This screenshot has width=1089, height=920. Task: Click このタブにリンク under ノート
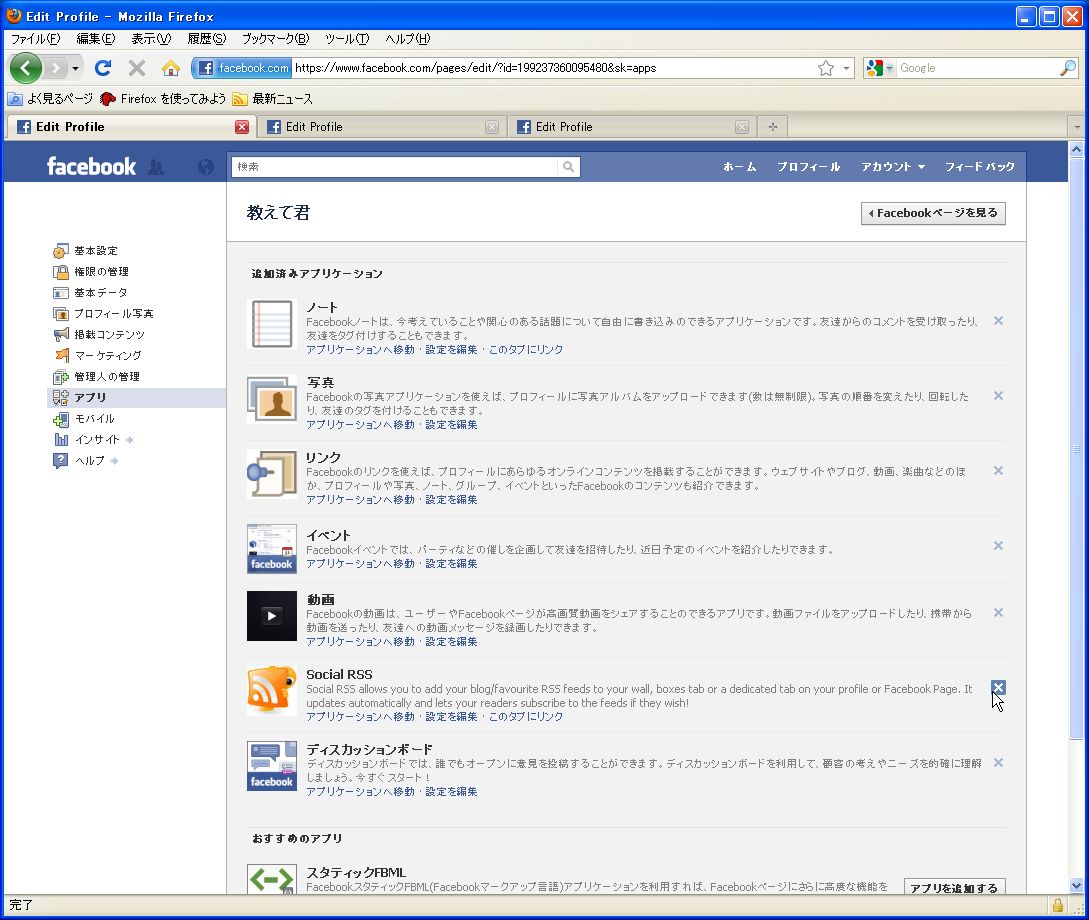(x=526, y=349)
